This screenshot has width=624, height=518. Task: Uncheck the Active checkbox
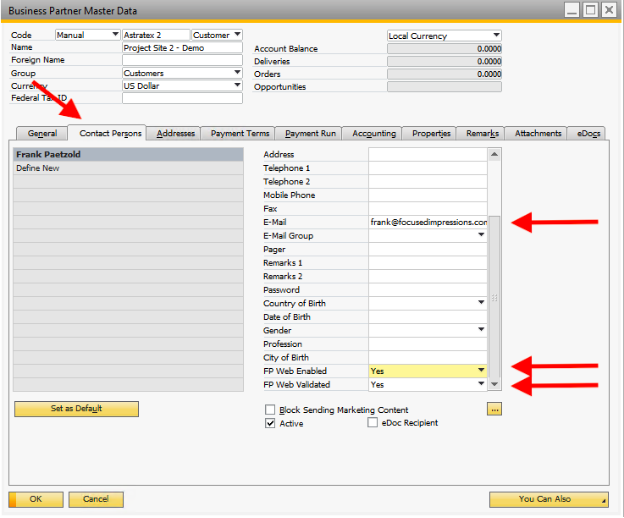(x=270, y=423)
